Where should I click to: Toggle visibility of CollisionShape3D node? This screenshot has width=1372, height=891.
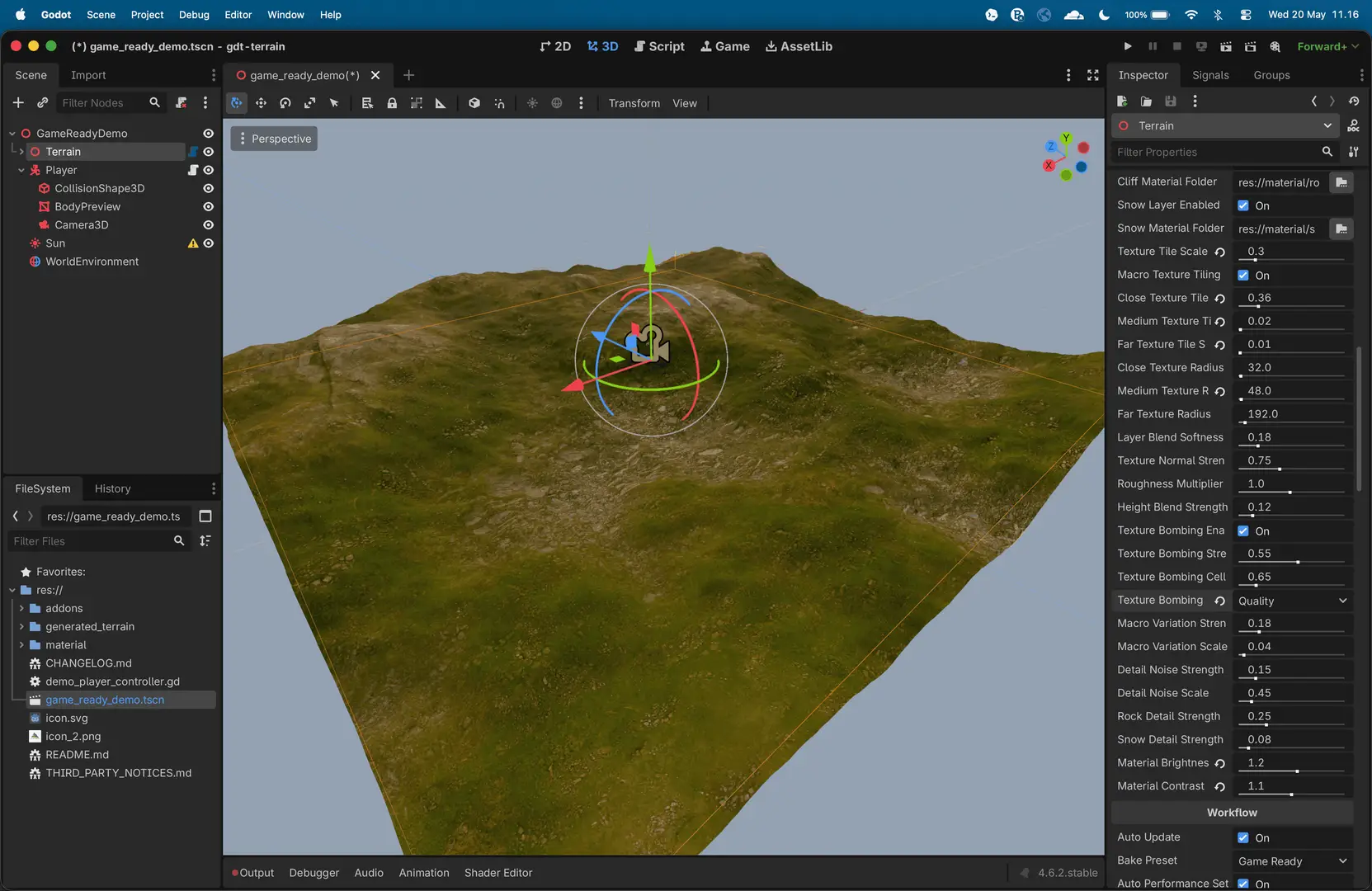(209, 188)
